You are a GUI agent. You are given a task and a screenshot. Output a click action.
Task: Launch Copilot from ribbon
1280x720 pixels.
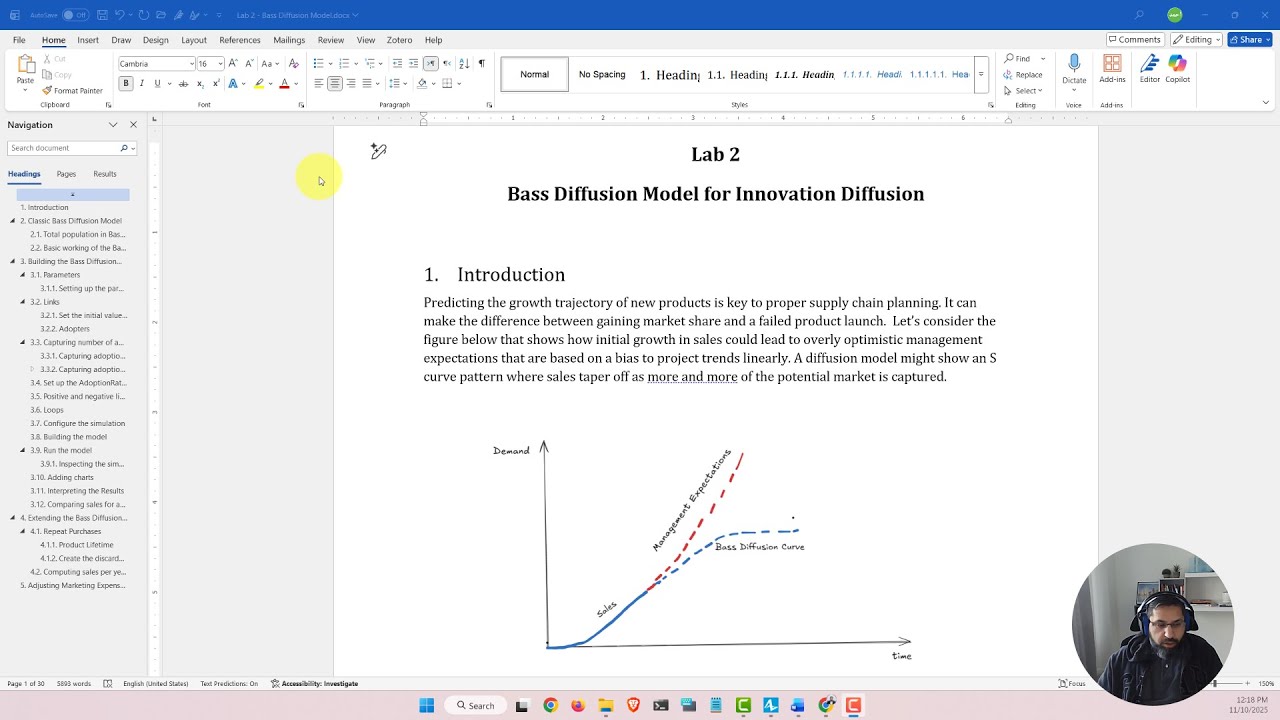1177,69
